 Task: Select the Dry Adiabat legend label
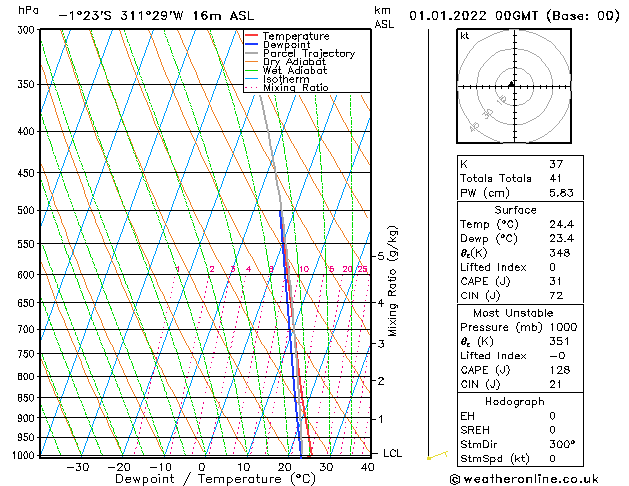click(294, 62)
